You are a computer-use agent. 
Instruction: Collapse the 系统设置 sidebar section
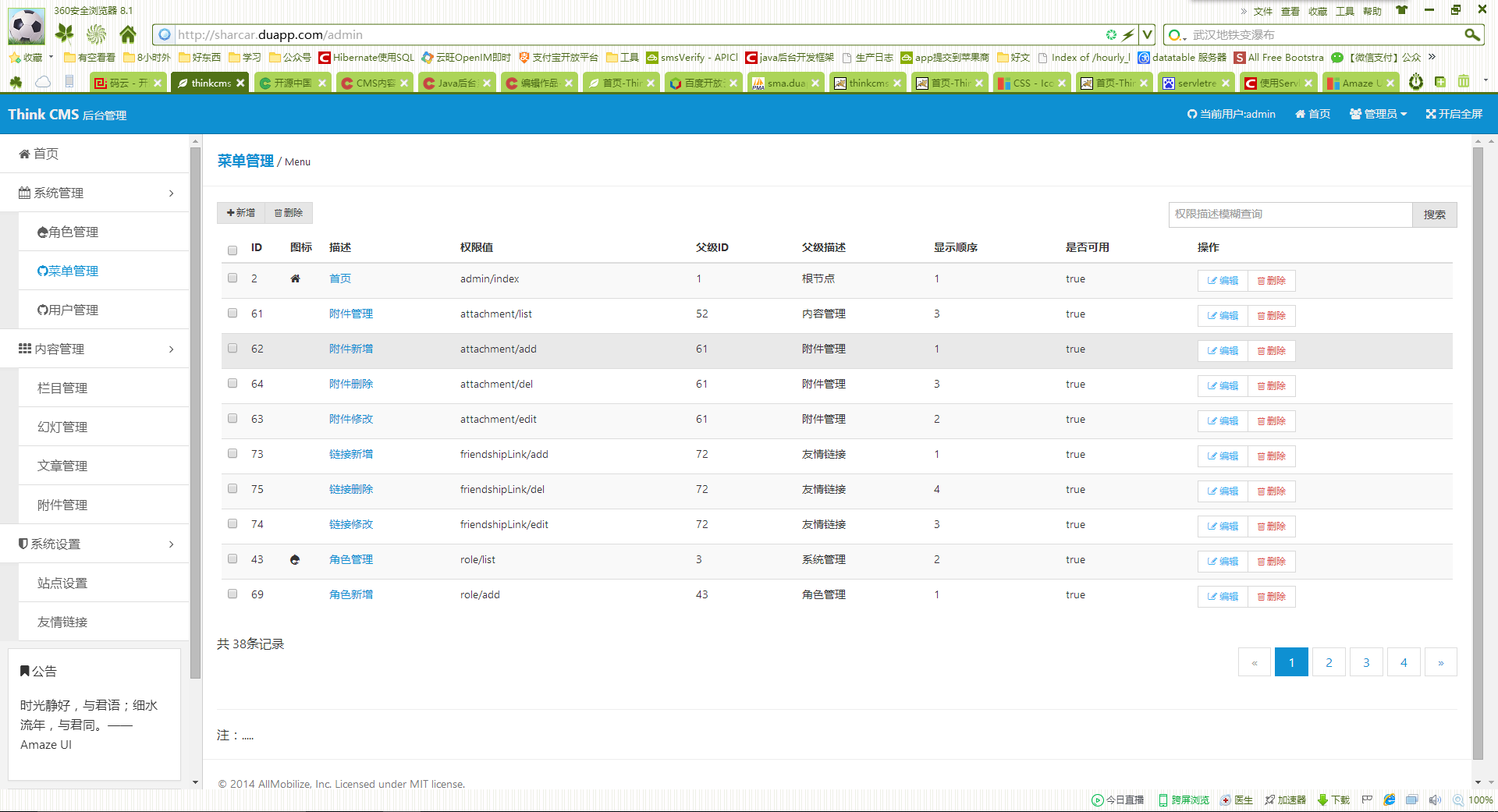(94, 544)
